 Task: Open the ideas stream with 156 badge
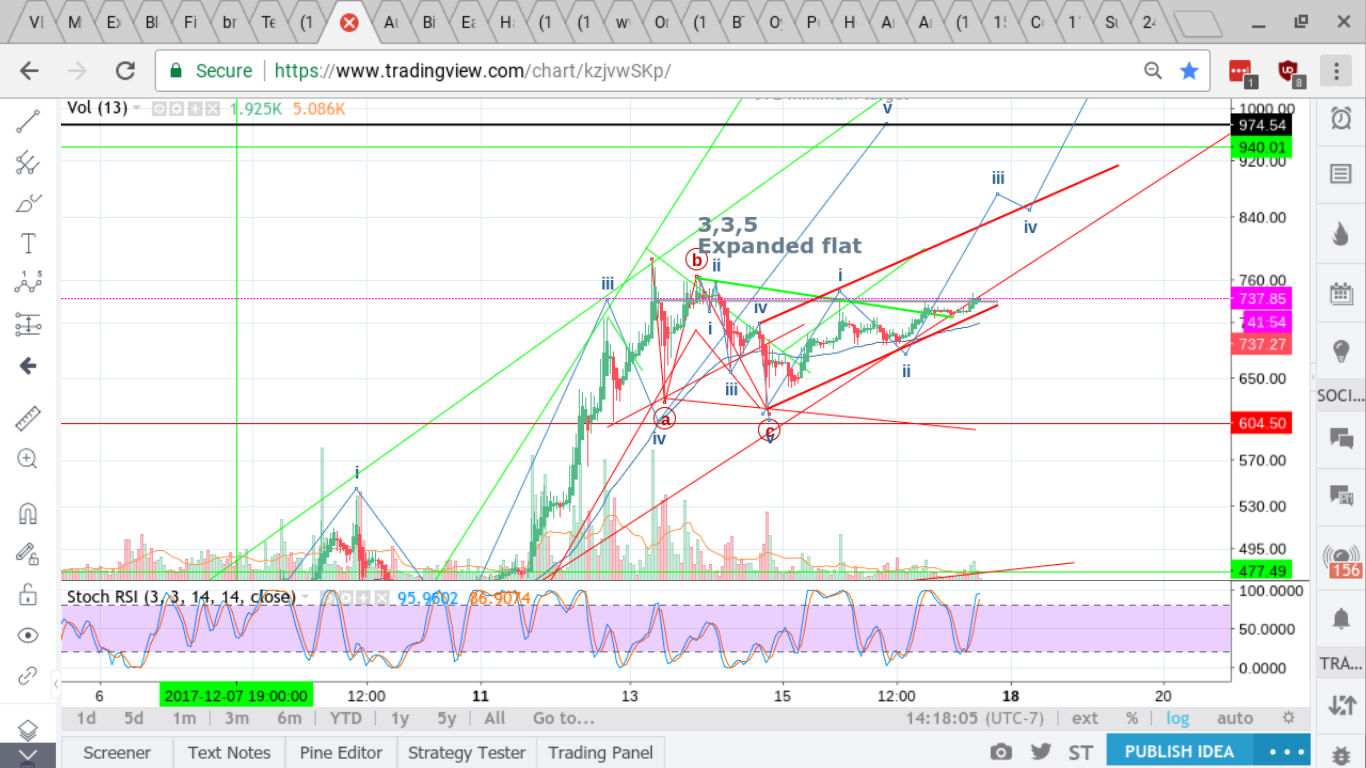coord(1341,561)
